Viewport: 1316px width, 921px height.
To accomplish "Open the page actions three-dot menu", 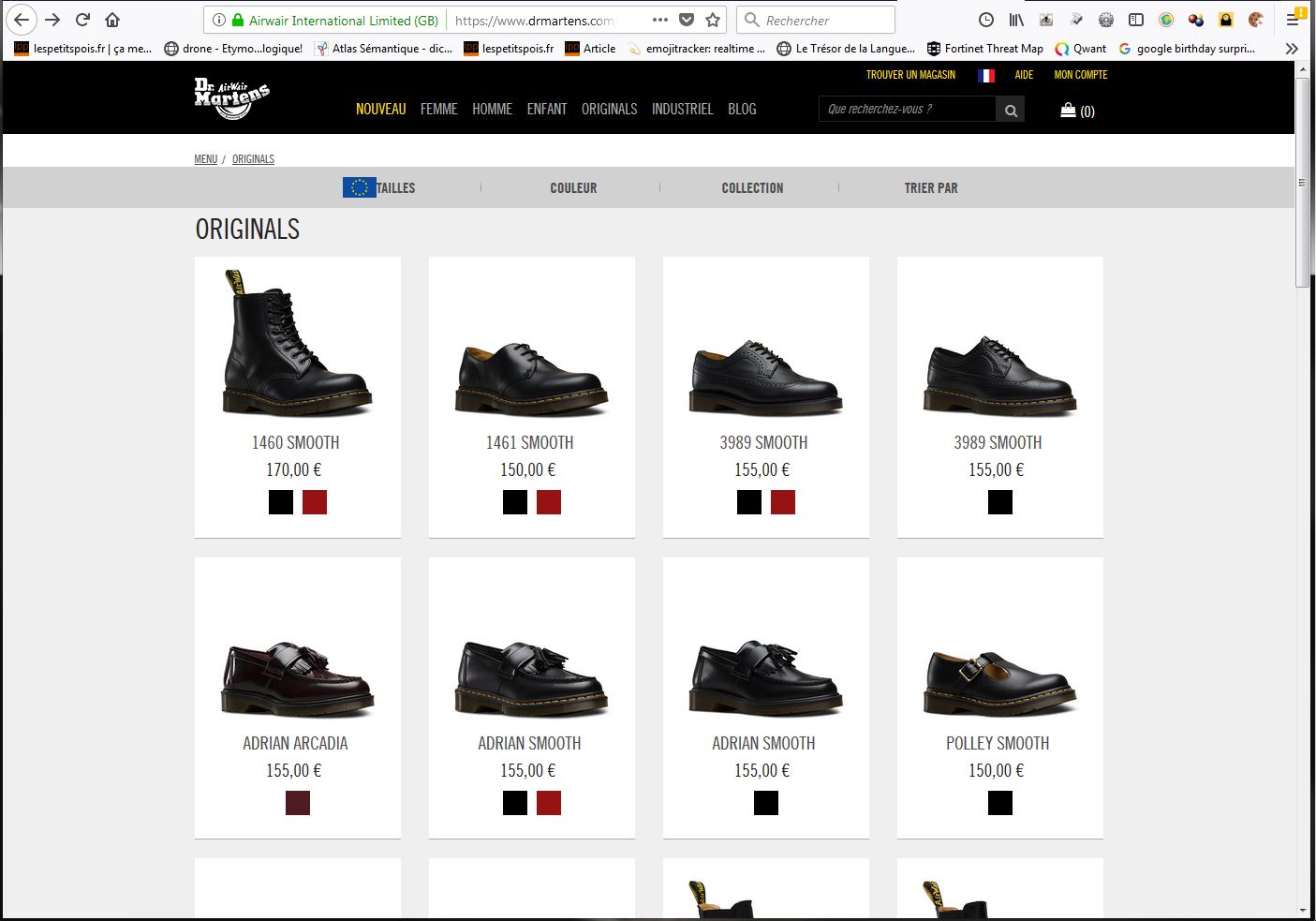I will (x=660, y=20).
